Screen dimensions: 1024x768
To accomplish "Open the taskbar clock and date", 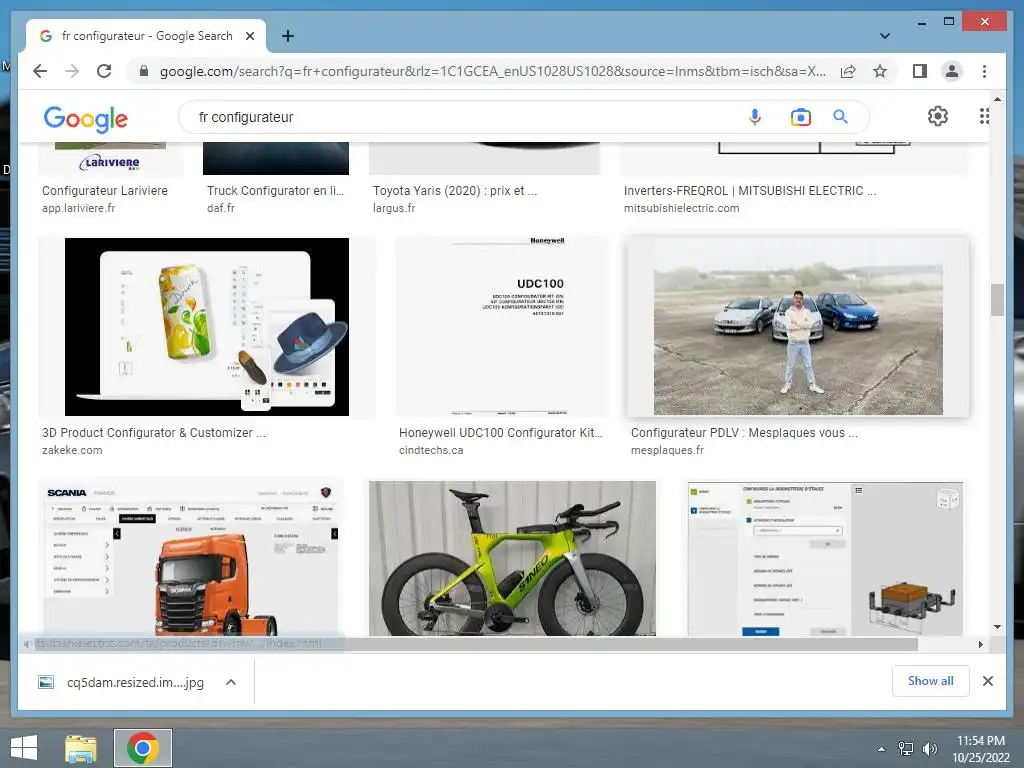I will 980,749.
